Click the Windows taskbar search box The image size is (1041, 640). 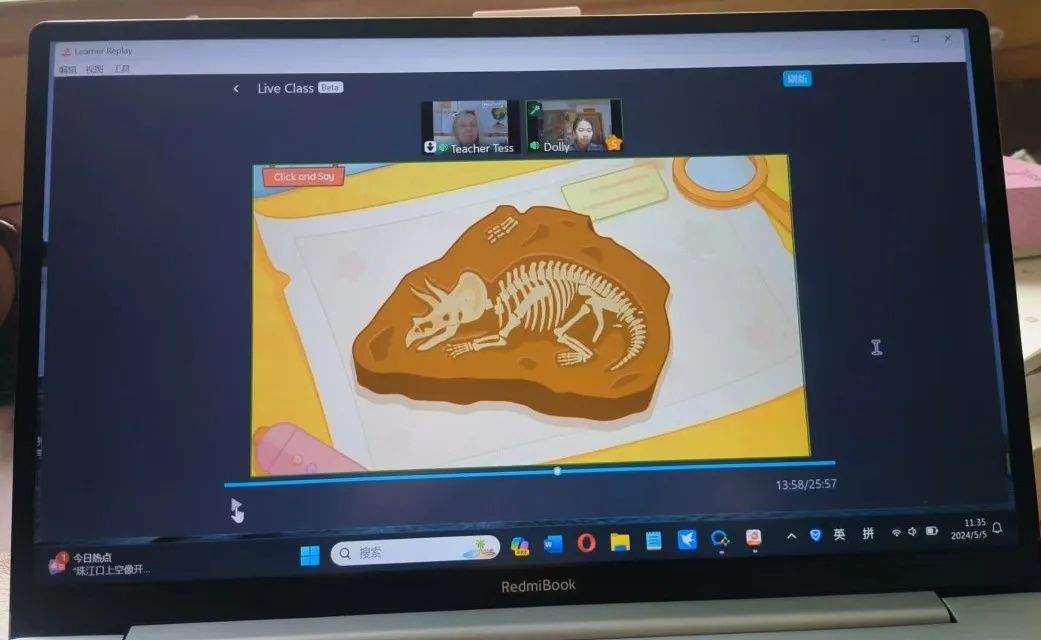point(415,551)
